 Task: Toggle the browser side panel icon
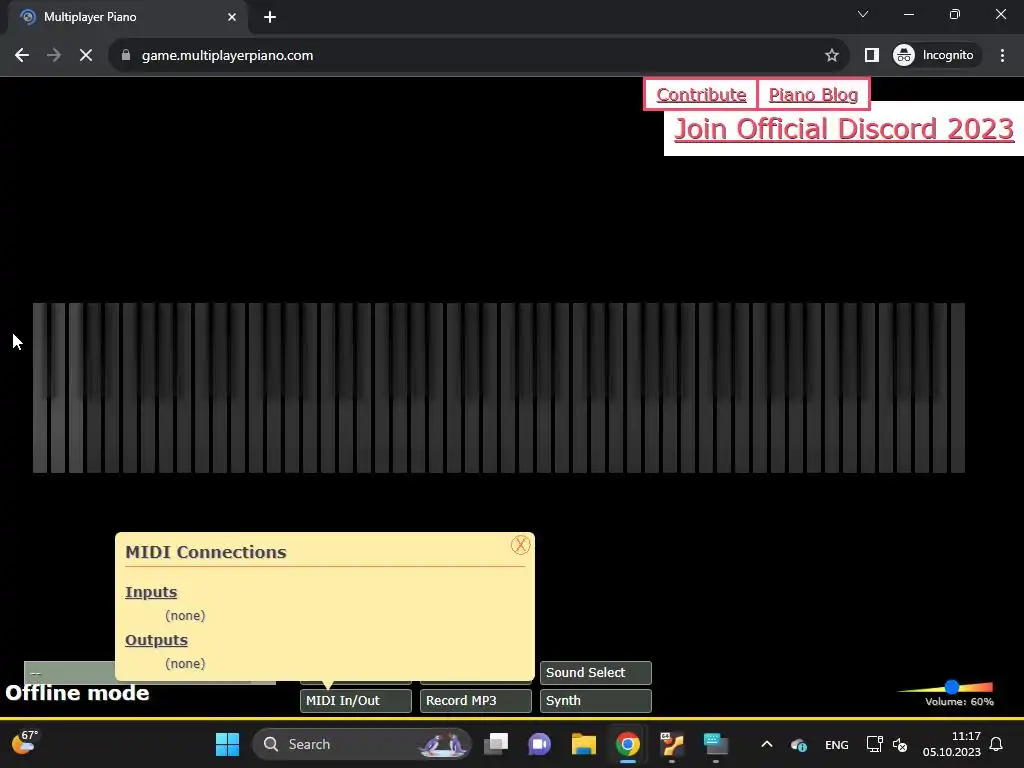[x=872, y=56]
